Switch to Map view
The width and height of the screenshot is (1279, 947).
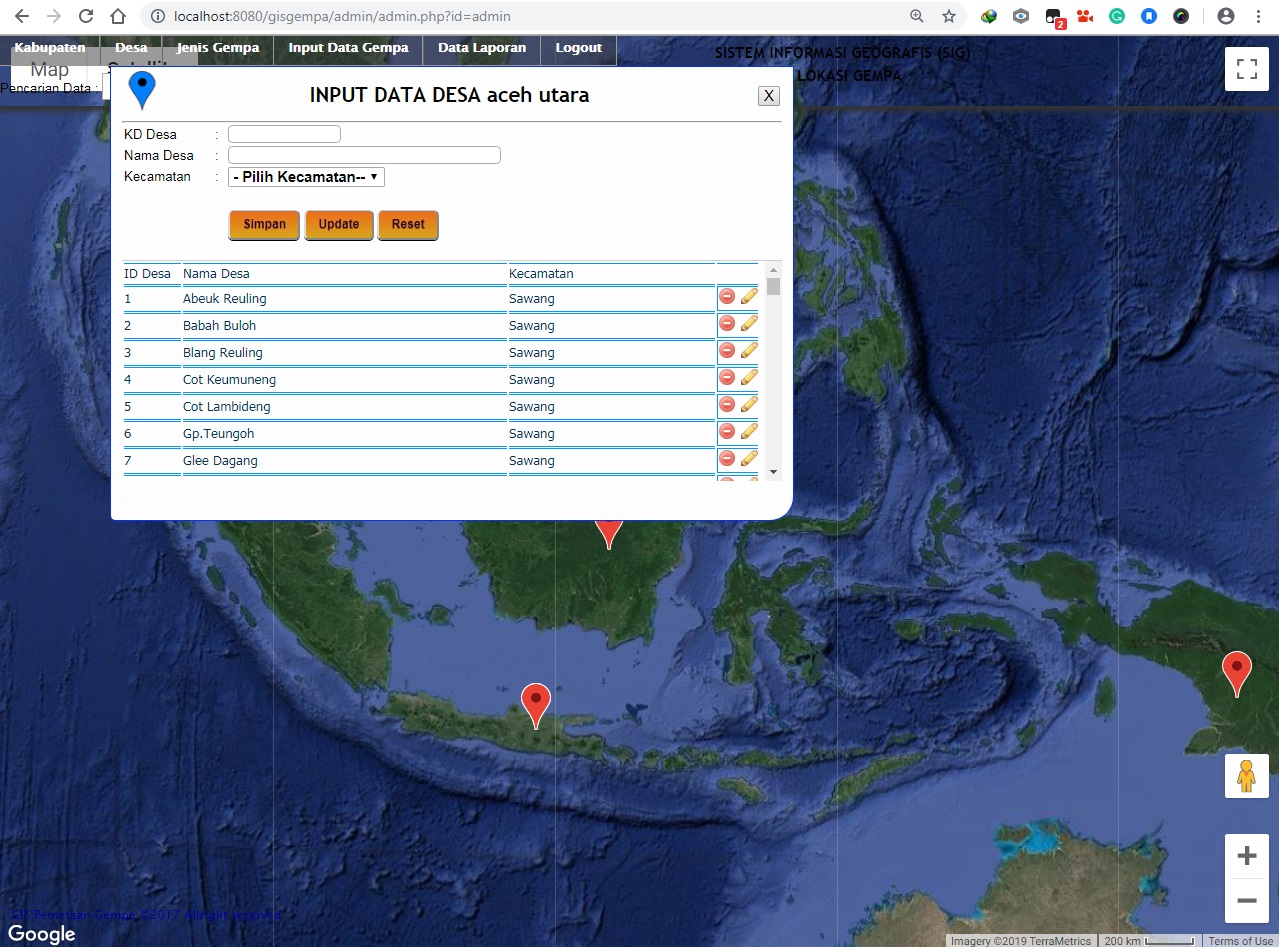[47, 69]
